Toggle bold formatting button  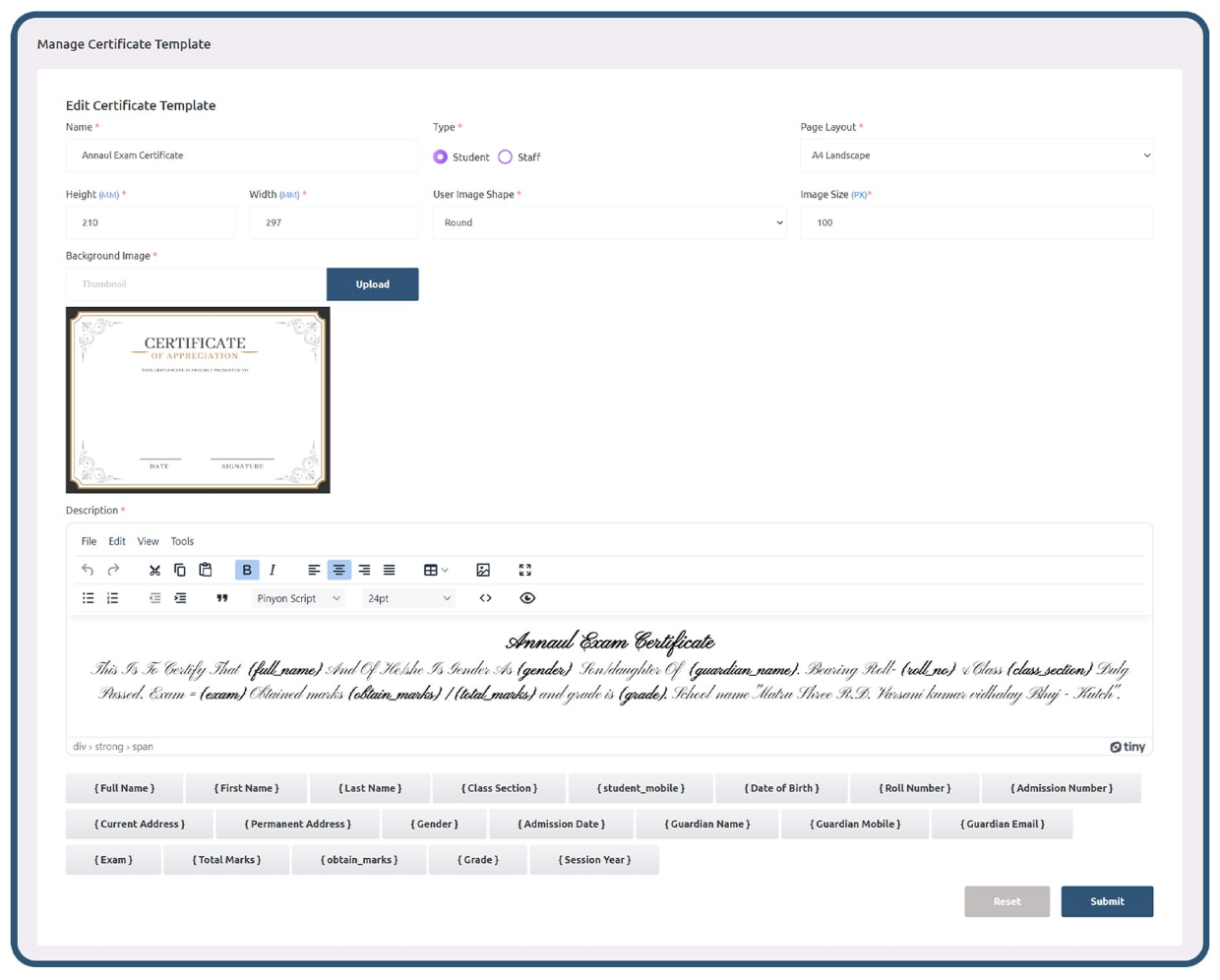pyautogui.click(x=247, y=570)
